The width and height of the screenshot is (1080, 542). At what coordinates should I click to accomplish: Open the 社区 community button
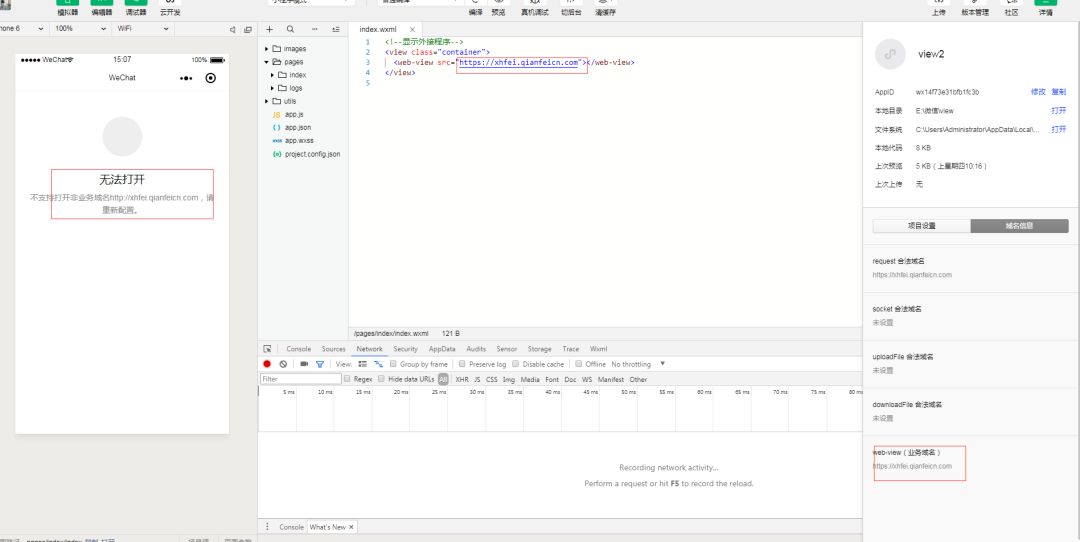click(1011, 8)
